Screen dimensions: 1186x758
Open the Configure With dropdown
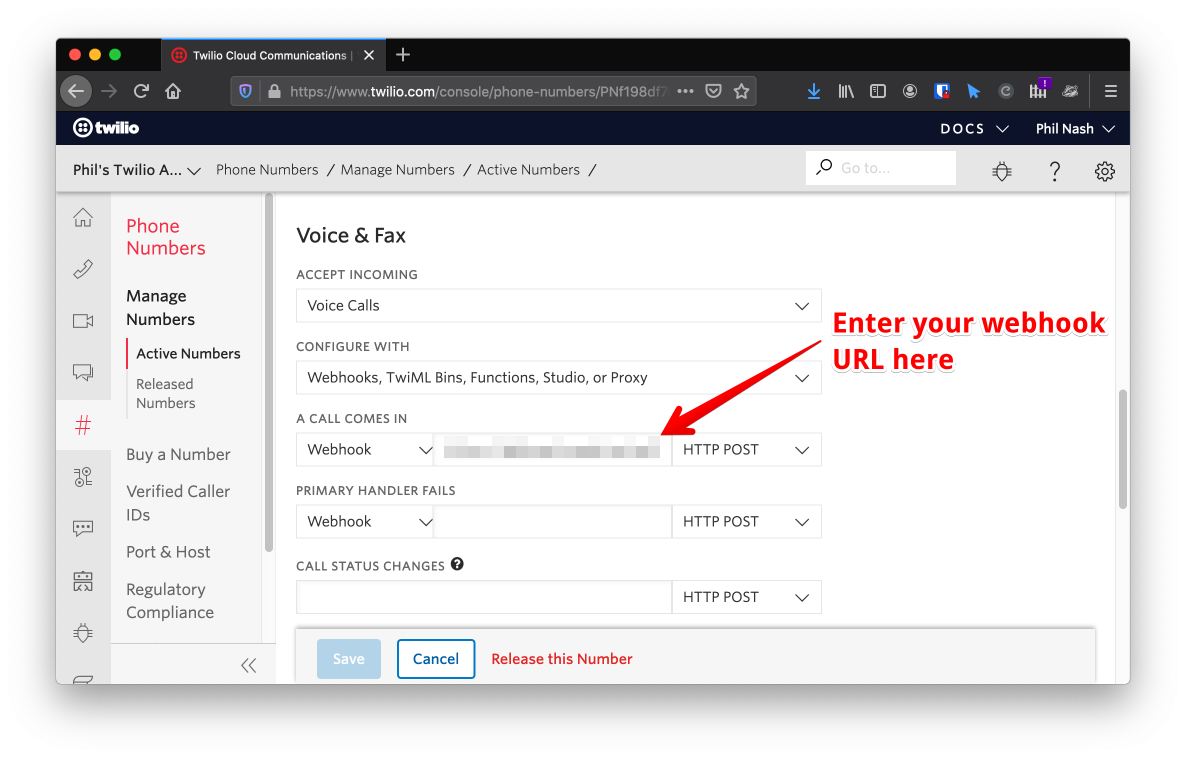pos(558,377)
